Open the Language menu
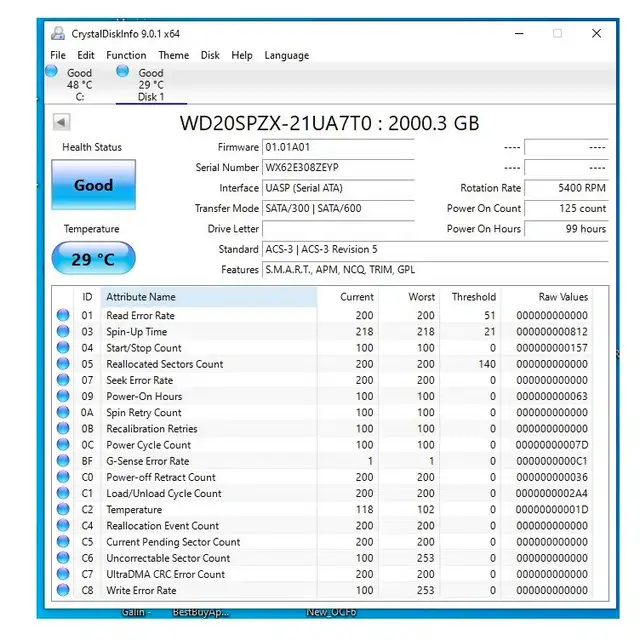 [x=287, y=55]
